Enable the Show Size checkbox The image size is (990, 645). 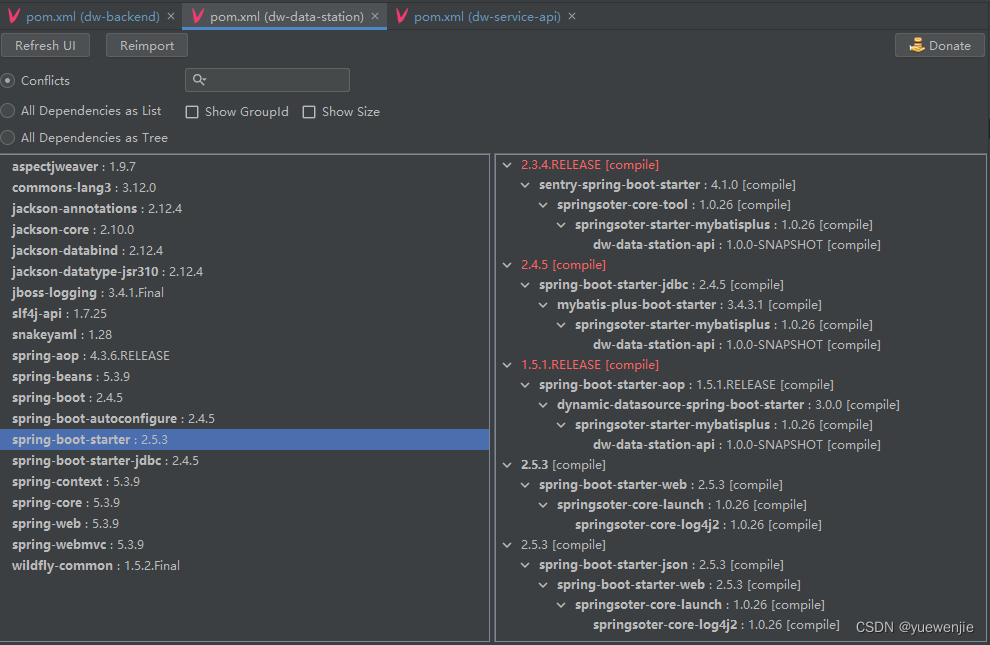point(309,112)
